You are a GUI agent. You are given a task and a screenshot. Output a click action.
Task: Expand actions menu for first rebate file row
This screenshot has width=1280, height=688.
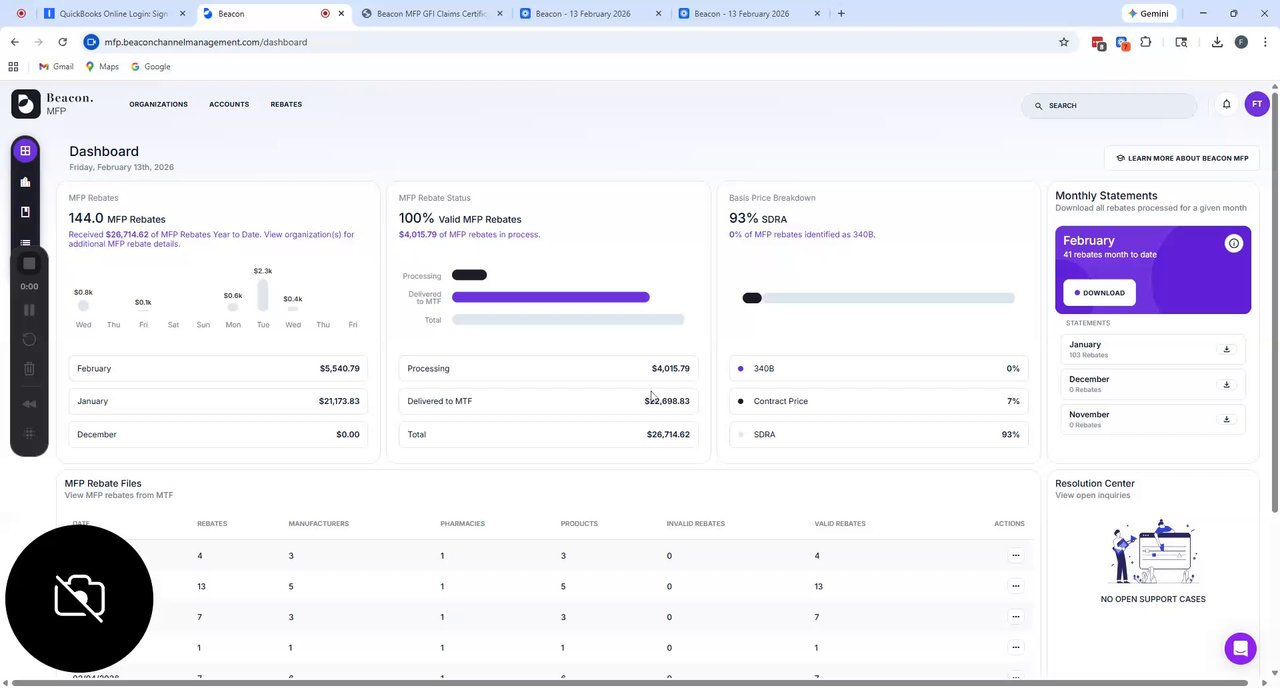point(1015,555)
